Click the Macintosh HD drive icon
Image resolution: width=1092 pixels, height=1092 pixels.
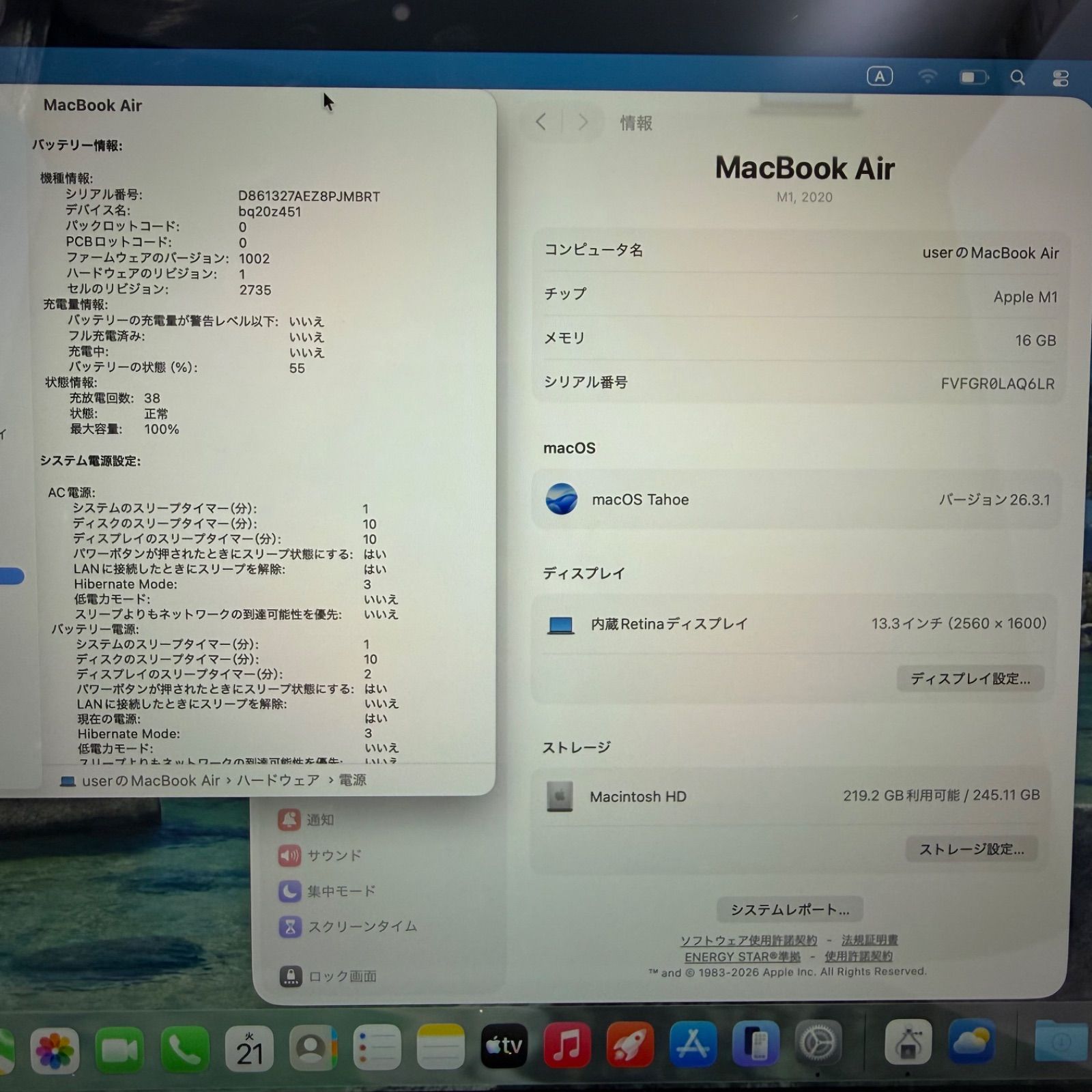coord(560,796)
